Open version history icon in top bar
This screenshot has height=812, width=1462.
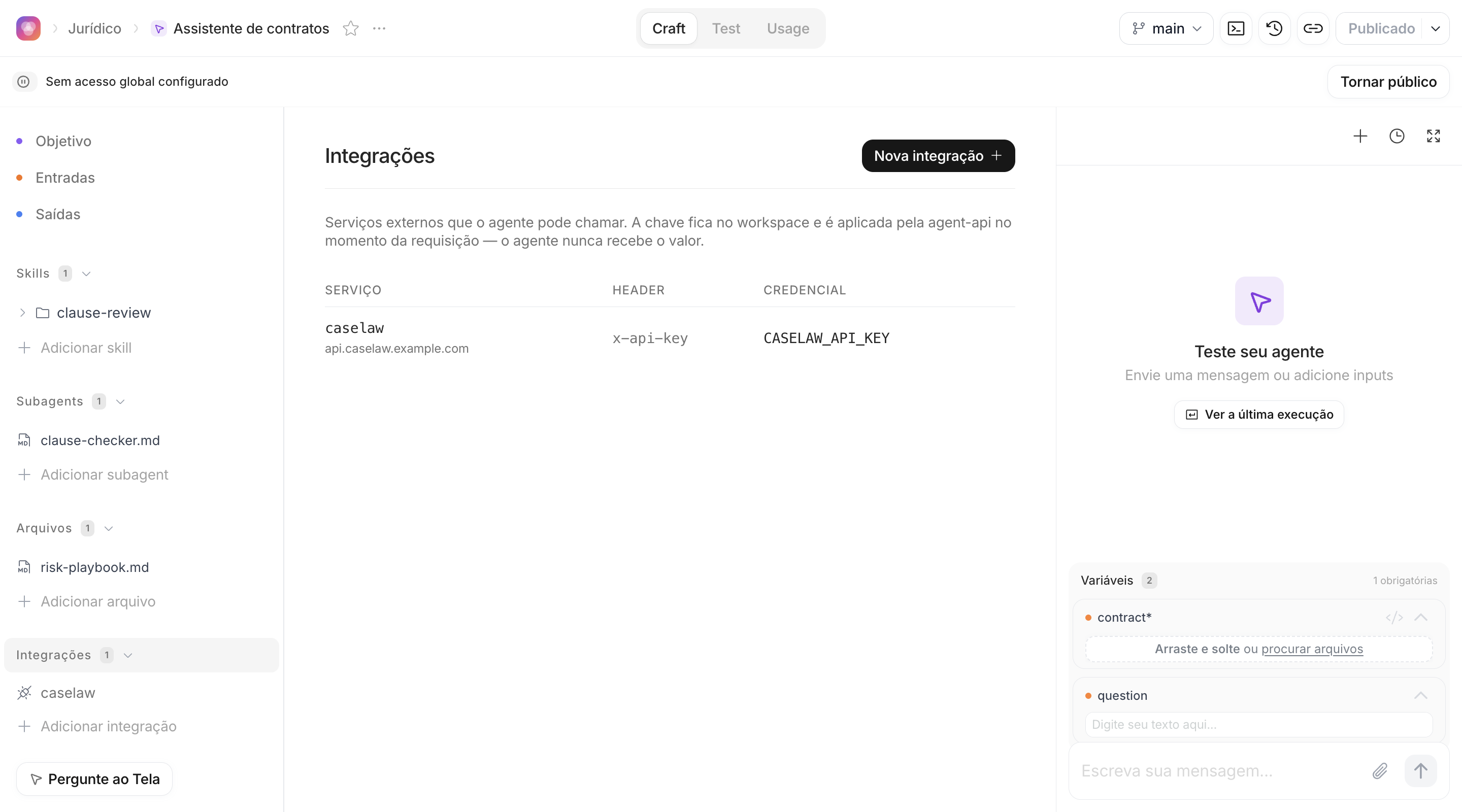1274,28
